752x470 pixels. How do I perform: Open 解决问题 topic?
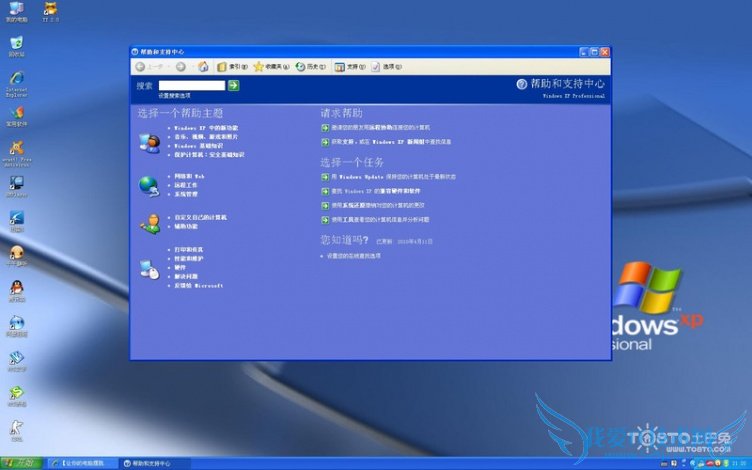point(186,277)
